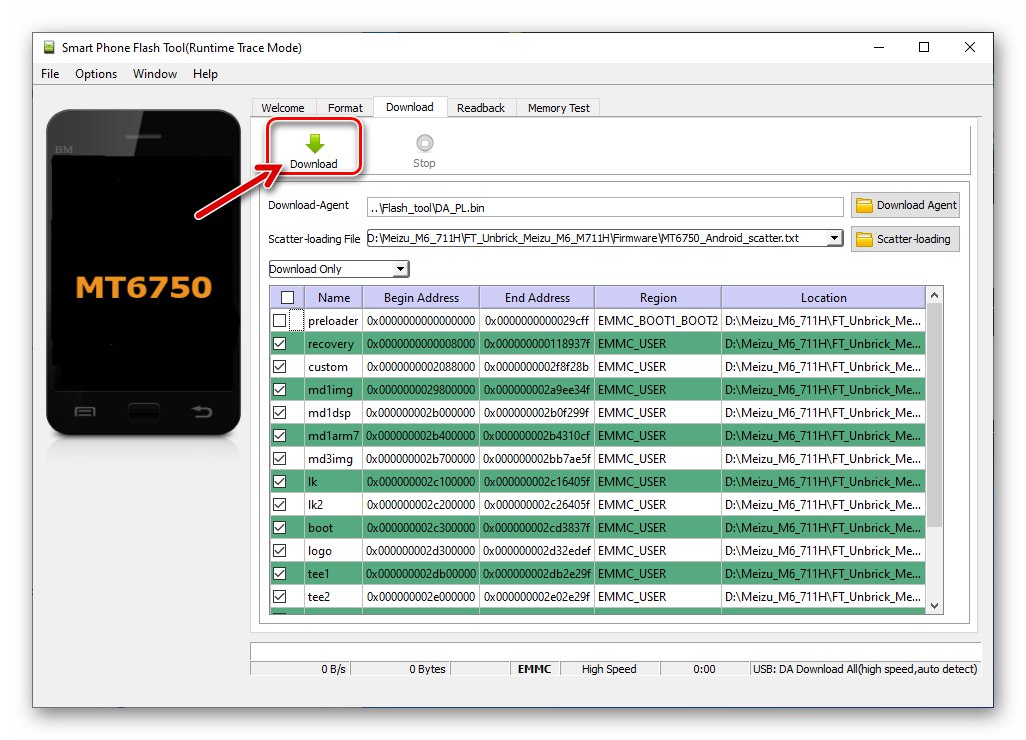Click the table scrollbar down arrow

coord(934,606)
